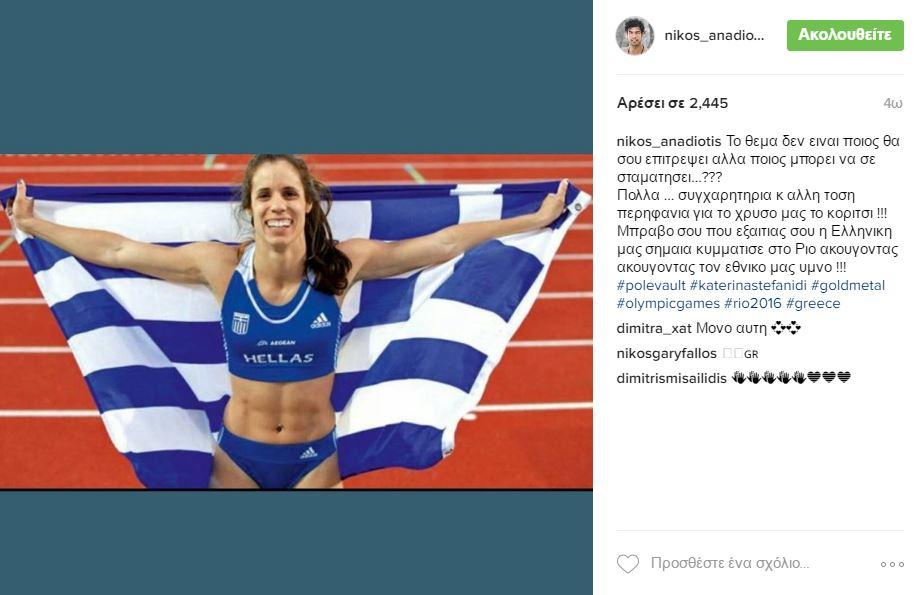This screenshot has width=923, height=595.
Task: Open commenter dimitra_xat's profile
Action: (x=654, y=328)
